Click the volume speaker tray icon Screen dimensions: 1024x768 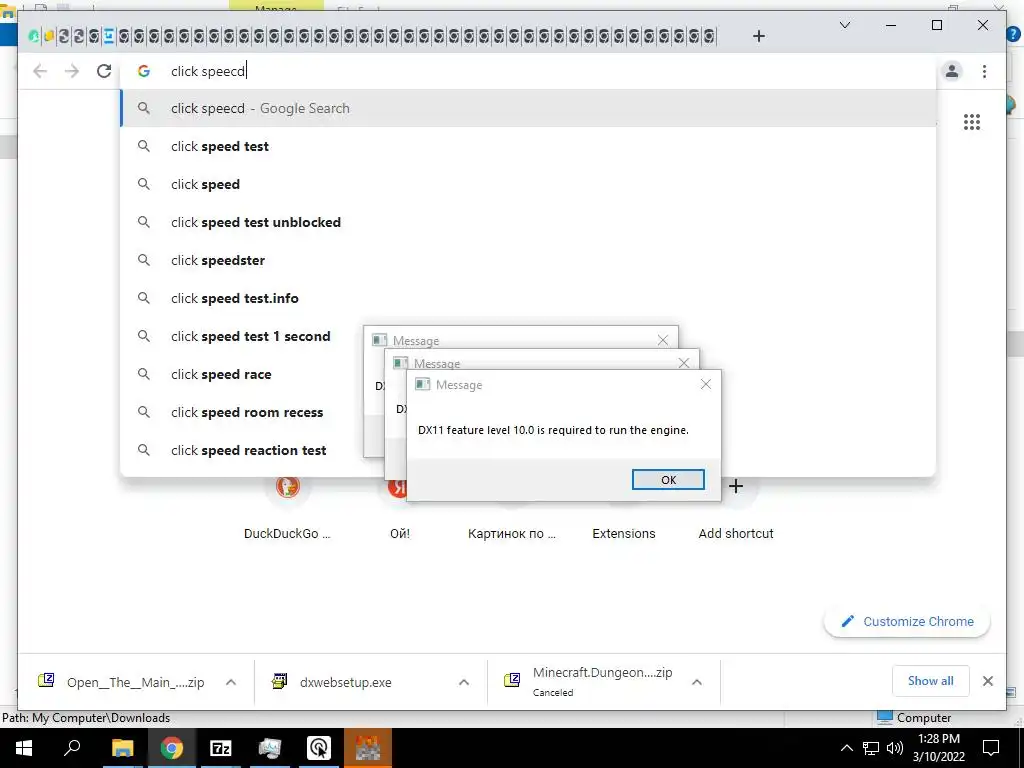[x=895, y=748]
